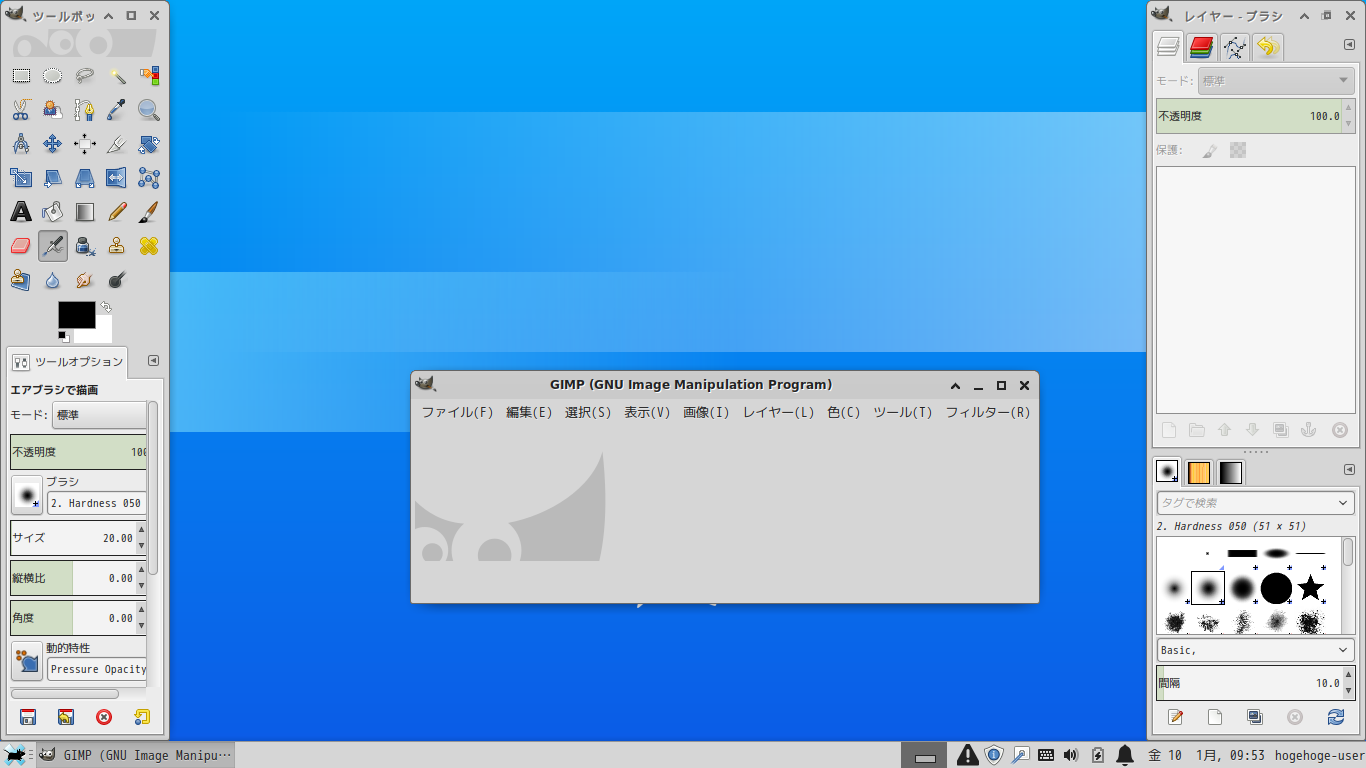
Task: Open the ファイル(F) menu
Action: (457, 412)
